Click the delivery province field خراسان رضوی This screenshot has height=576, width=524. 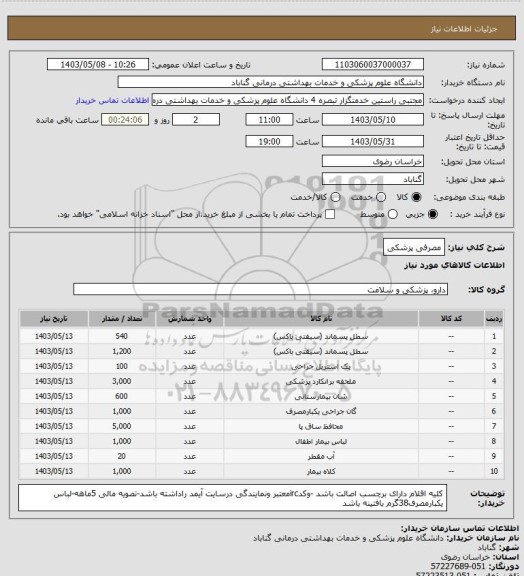click(373, 161)
